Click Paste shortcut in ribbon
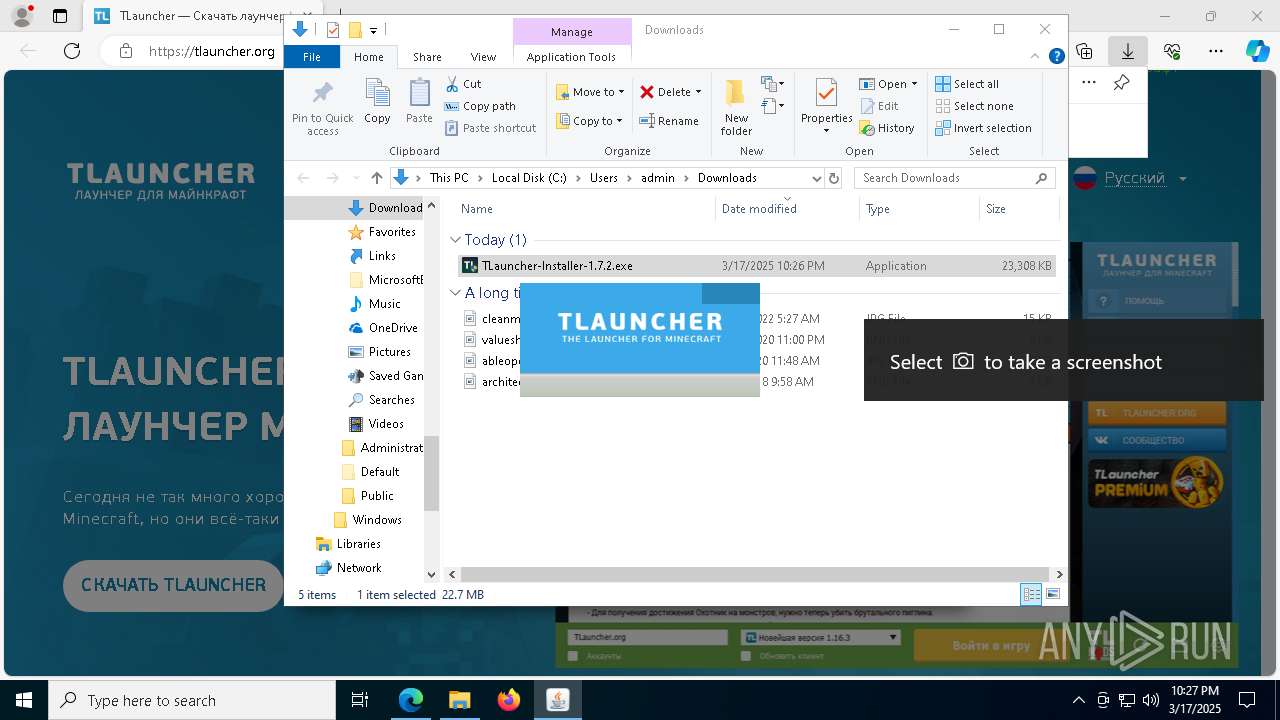Viewport: 1280px width, 720px height. (x=490, y=128)
